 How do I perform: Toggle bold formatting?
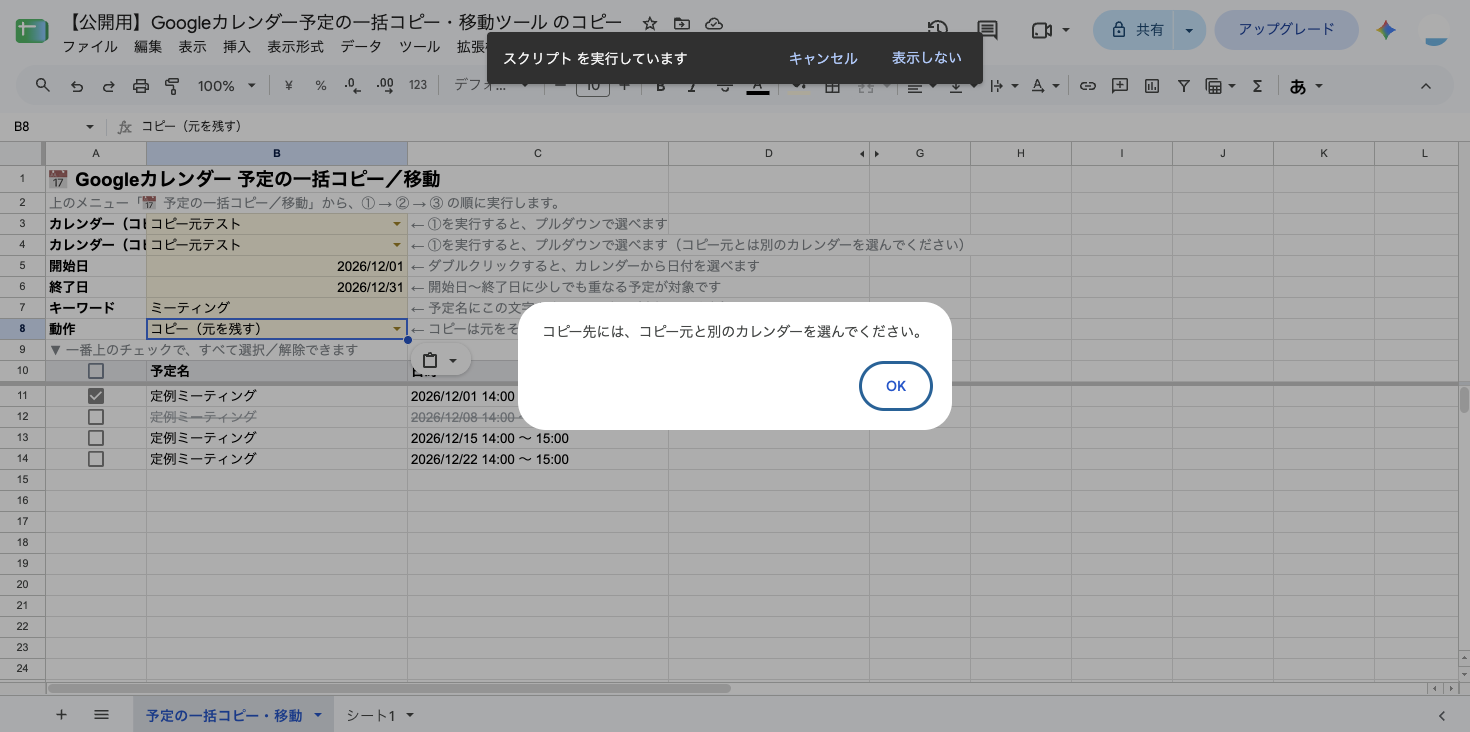tap(661, 88)
